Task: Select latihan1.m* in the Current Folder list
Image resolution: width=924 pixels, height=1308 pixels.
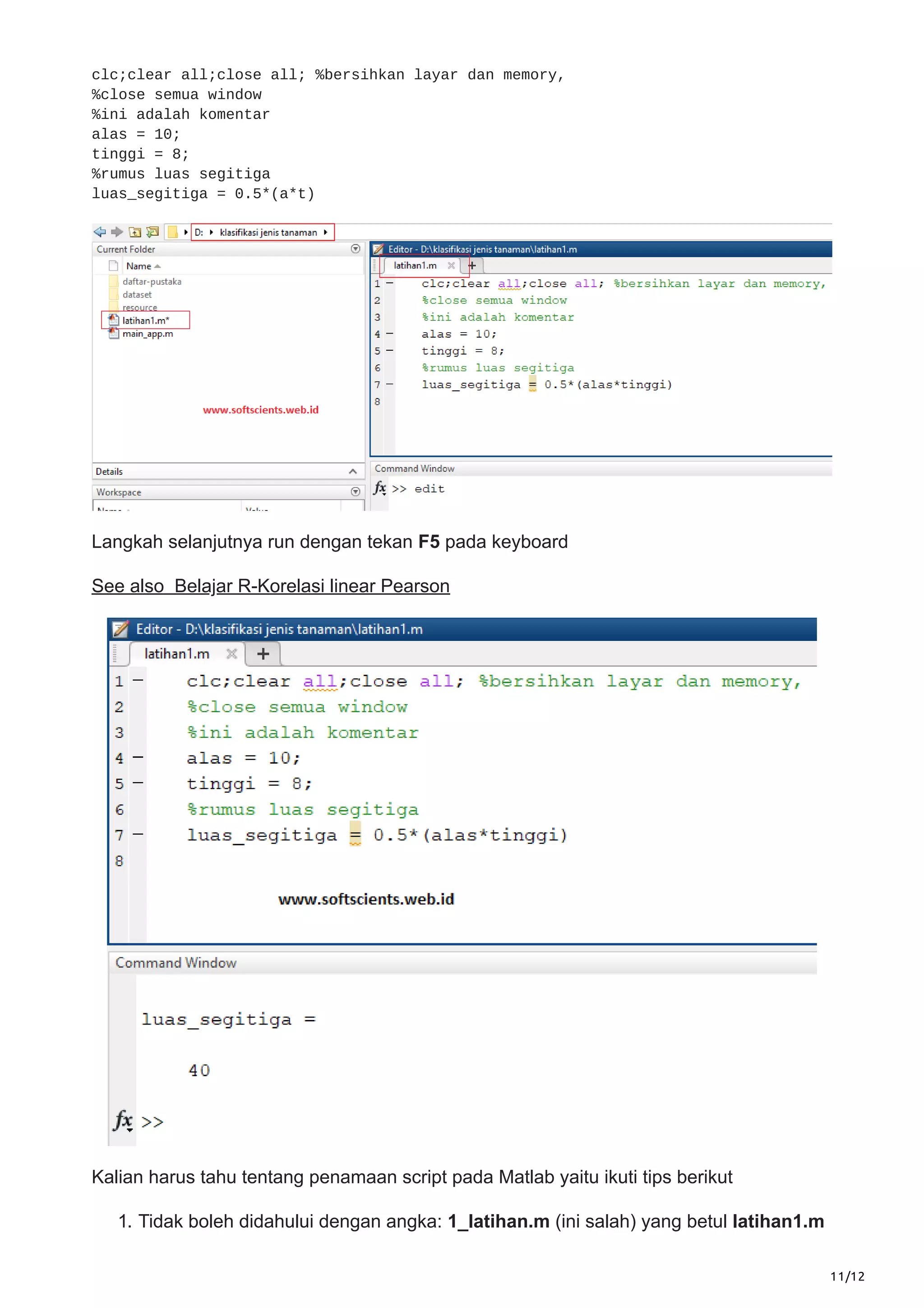Action: pyautogui.click(x=146, y=321)
